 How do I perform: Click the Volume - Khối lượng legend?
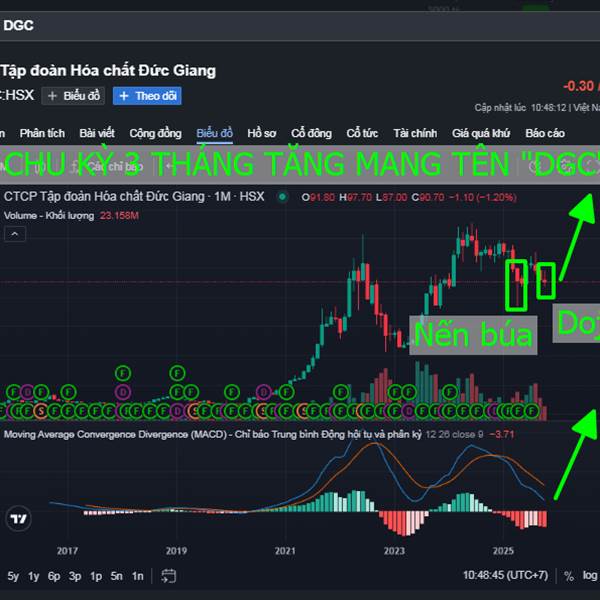click(x=49, y=215)
